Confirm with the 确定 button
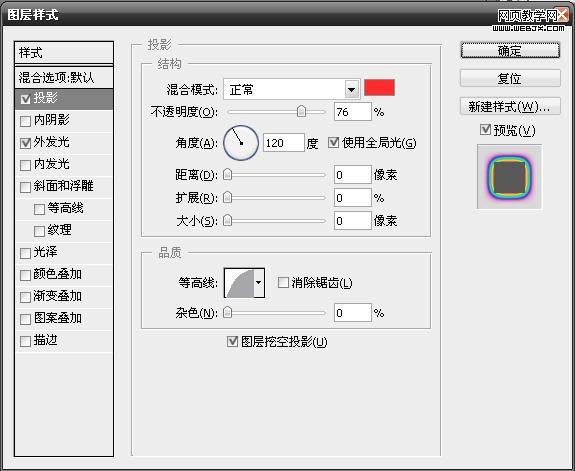This screenshot has width=575, height=471. pos(510,50)
